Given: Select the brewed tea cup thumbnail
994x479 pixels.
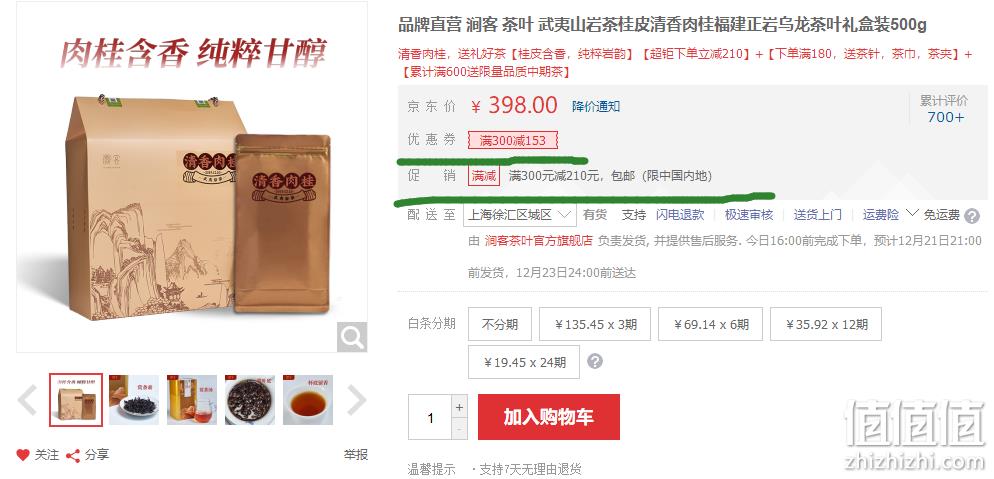Looking at the screenshot, I should point(307,400).
